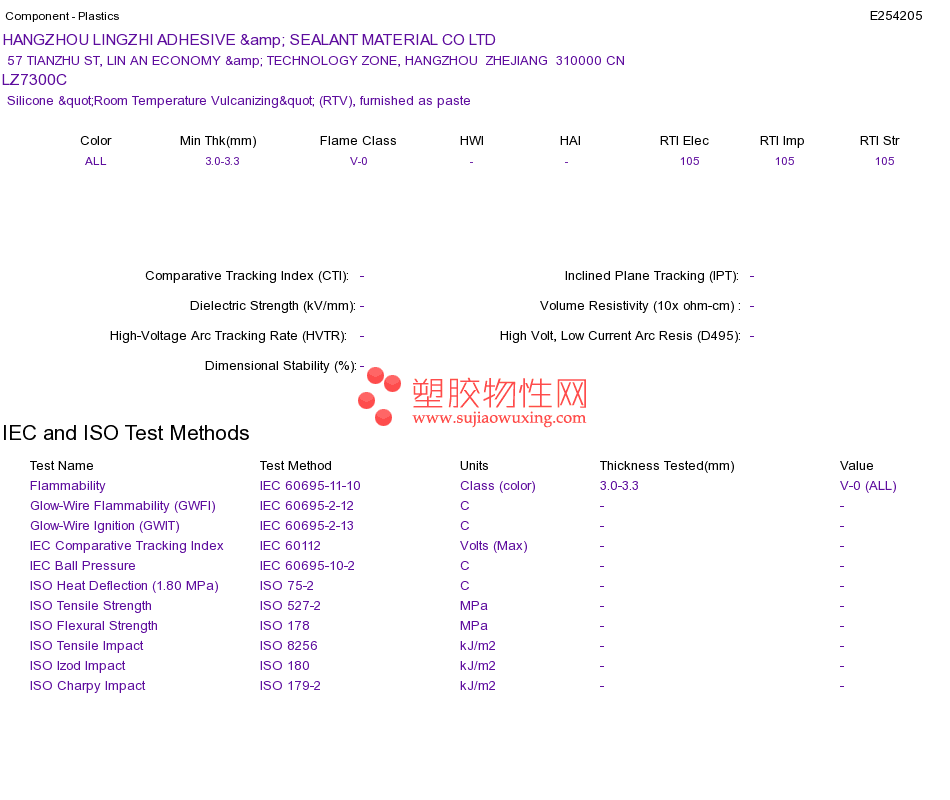Click the HWI column header
Screen dimensions: 950x800
(471, 141)
